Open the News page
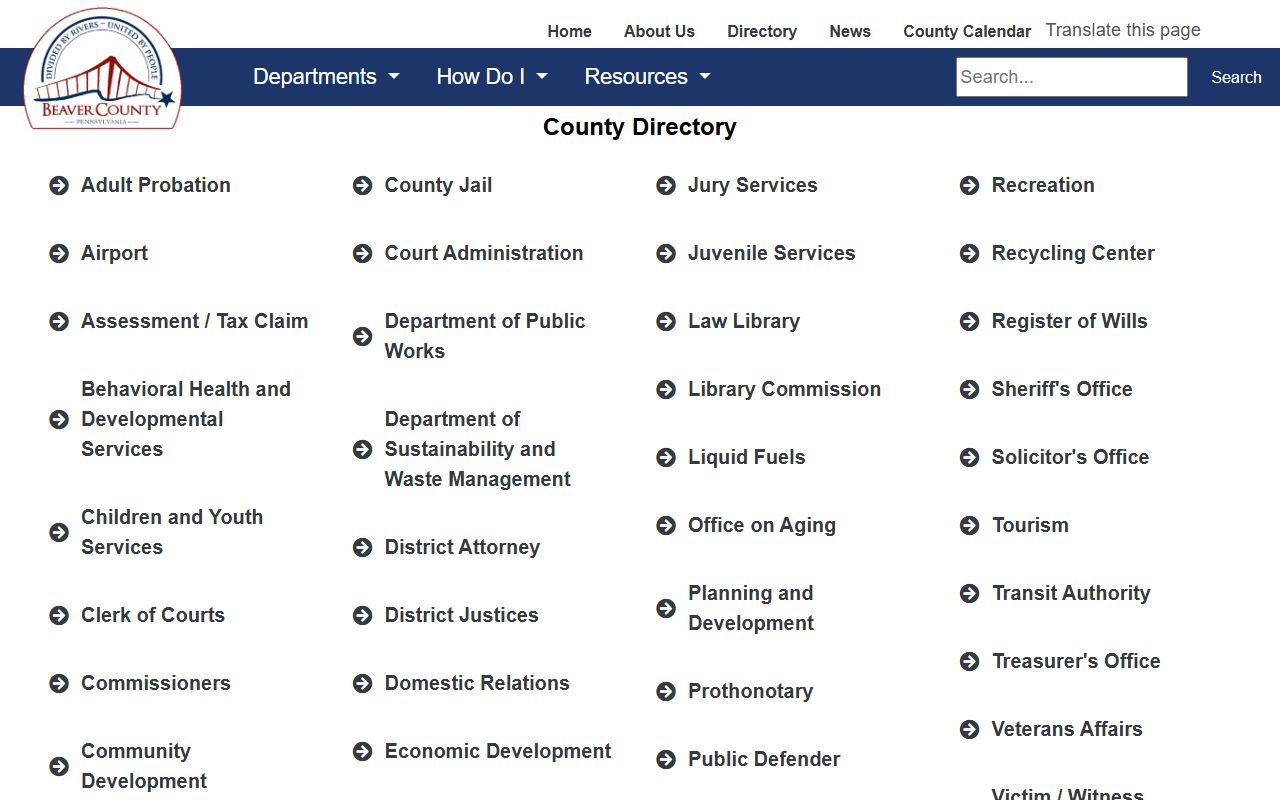The height and width of the screenshot is (800, 1280). point(850,31)
